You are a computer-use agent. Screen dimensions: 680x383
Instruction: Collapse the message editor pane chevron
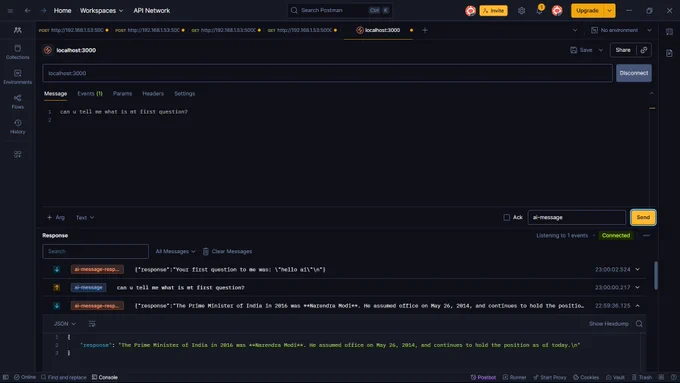pos(651,93)
